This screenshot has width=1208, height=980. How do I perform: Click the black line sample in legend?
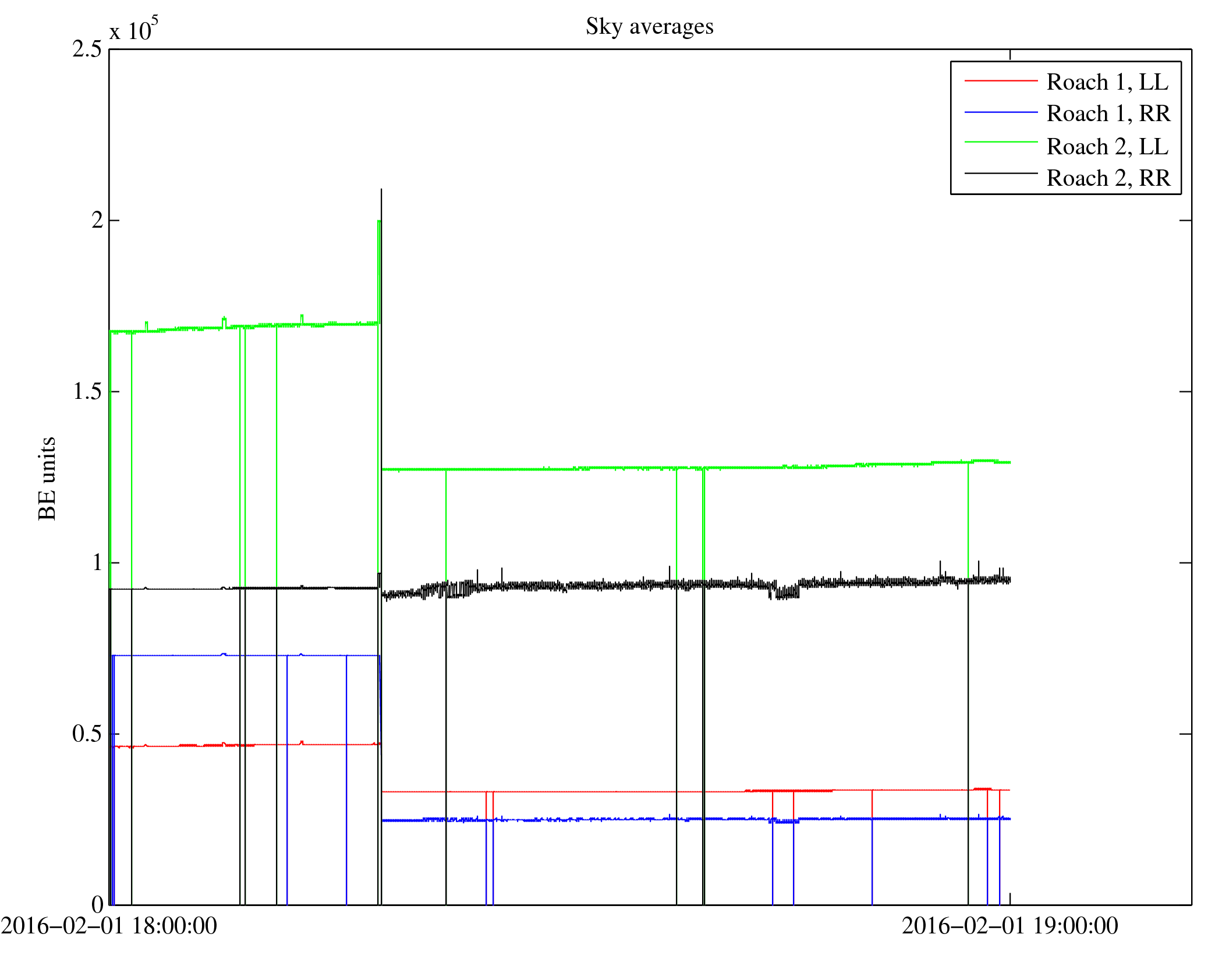[x=1001, y=173]
